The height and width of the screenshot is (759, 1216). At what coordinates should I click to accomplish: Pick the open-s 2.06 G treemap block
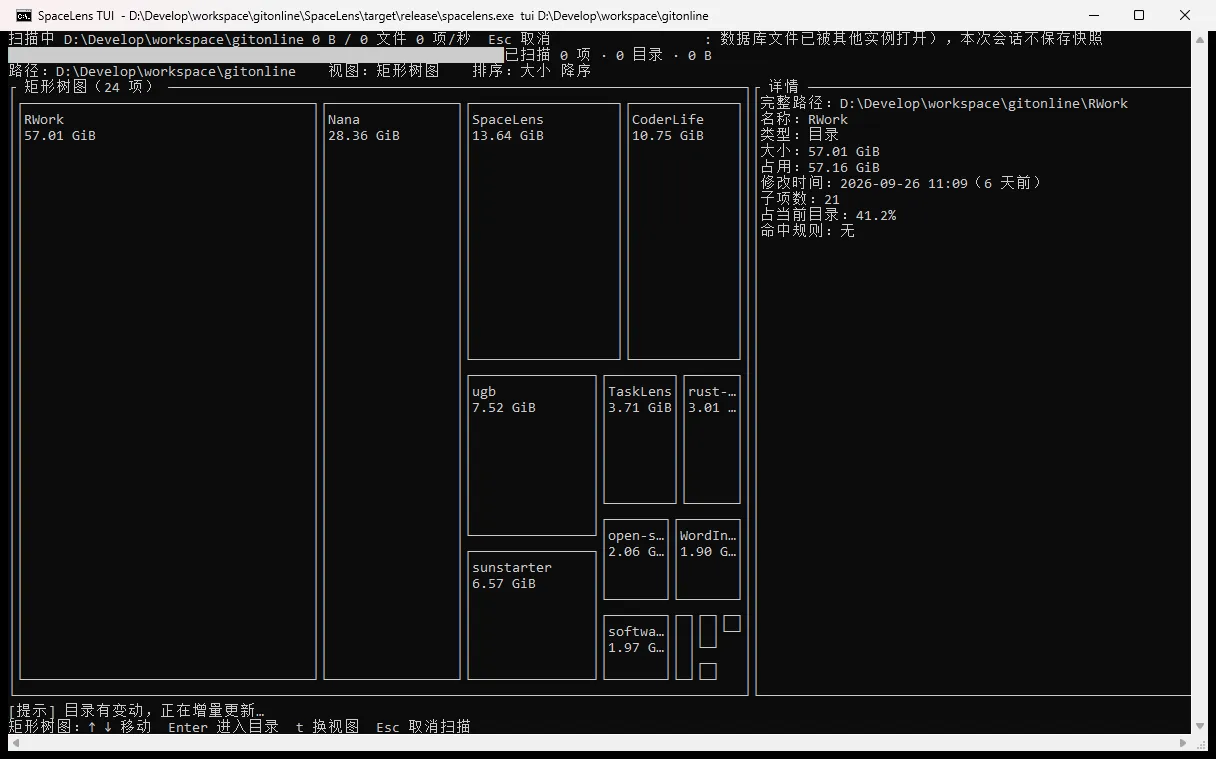[636, 559]
